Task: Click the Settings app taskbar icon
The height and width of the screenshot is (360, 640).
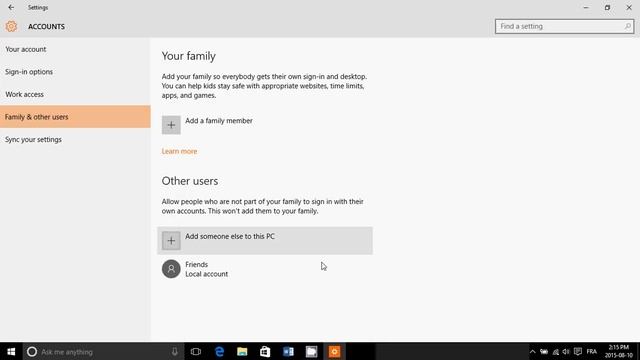Action: (x=334, y=351)
